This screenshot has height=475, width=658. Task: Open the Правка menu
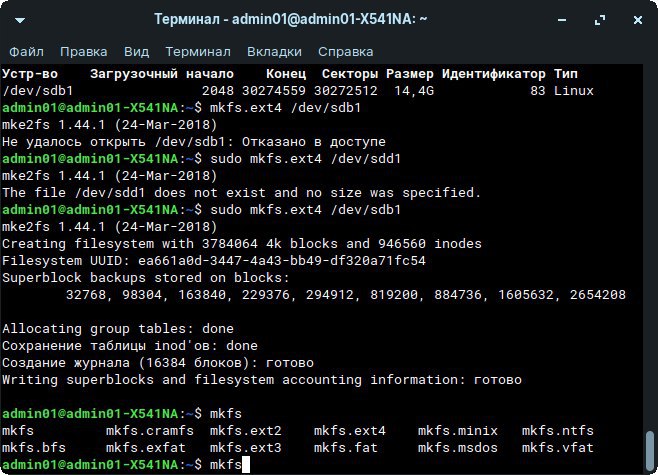pyautogui.click(x=83, y=51)
